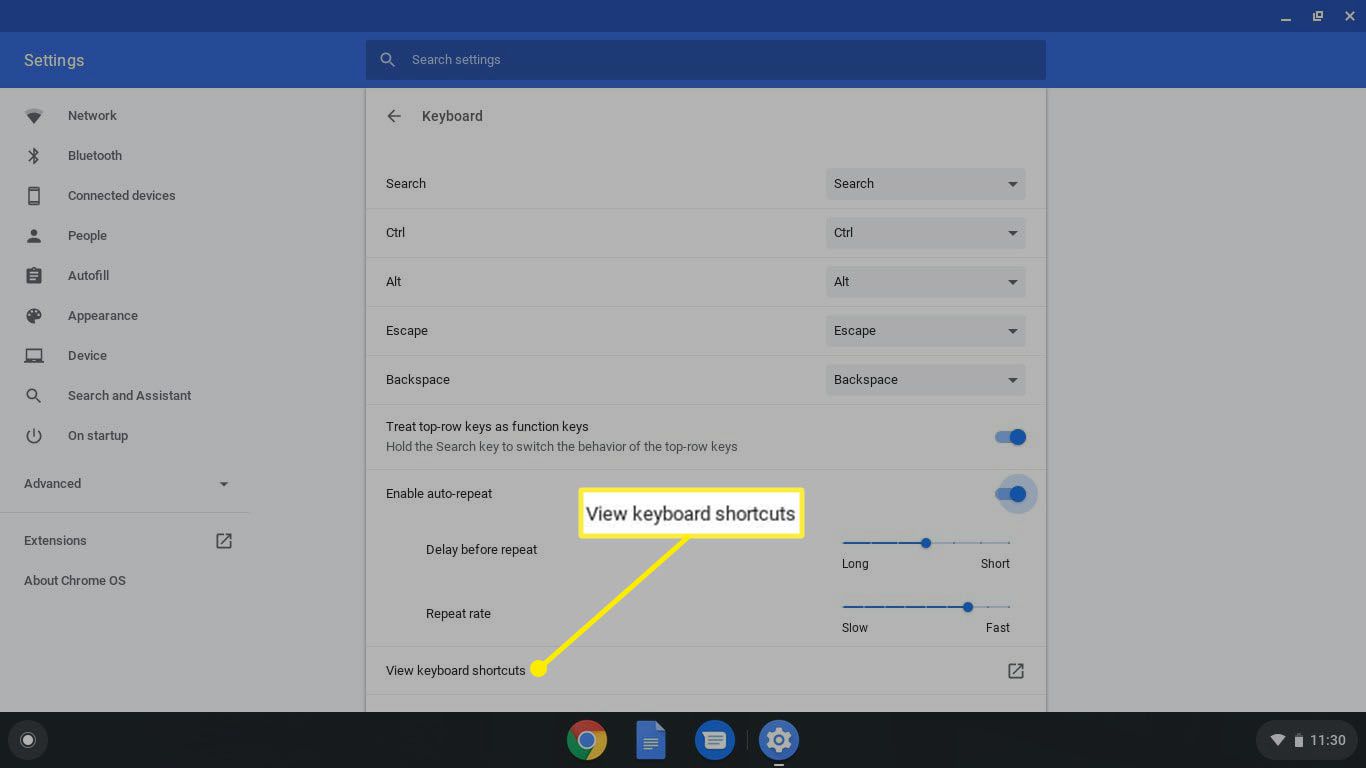Open Extensions external link icon
This screenshot has width=1366, height=768.
(224, 541)
